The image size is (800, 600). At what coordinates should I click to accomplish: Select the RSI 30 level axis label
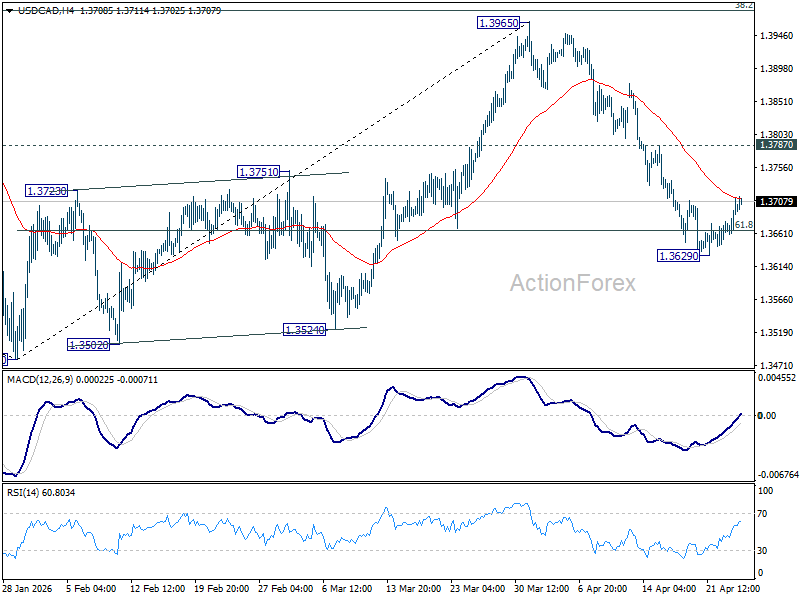click(762, 551)
